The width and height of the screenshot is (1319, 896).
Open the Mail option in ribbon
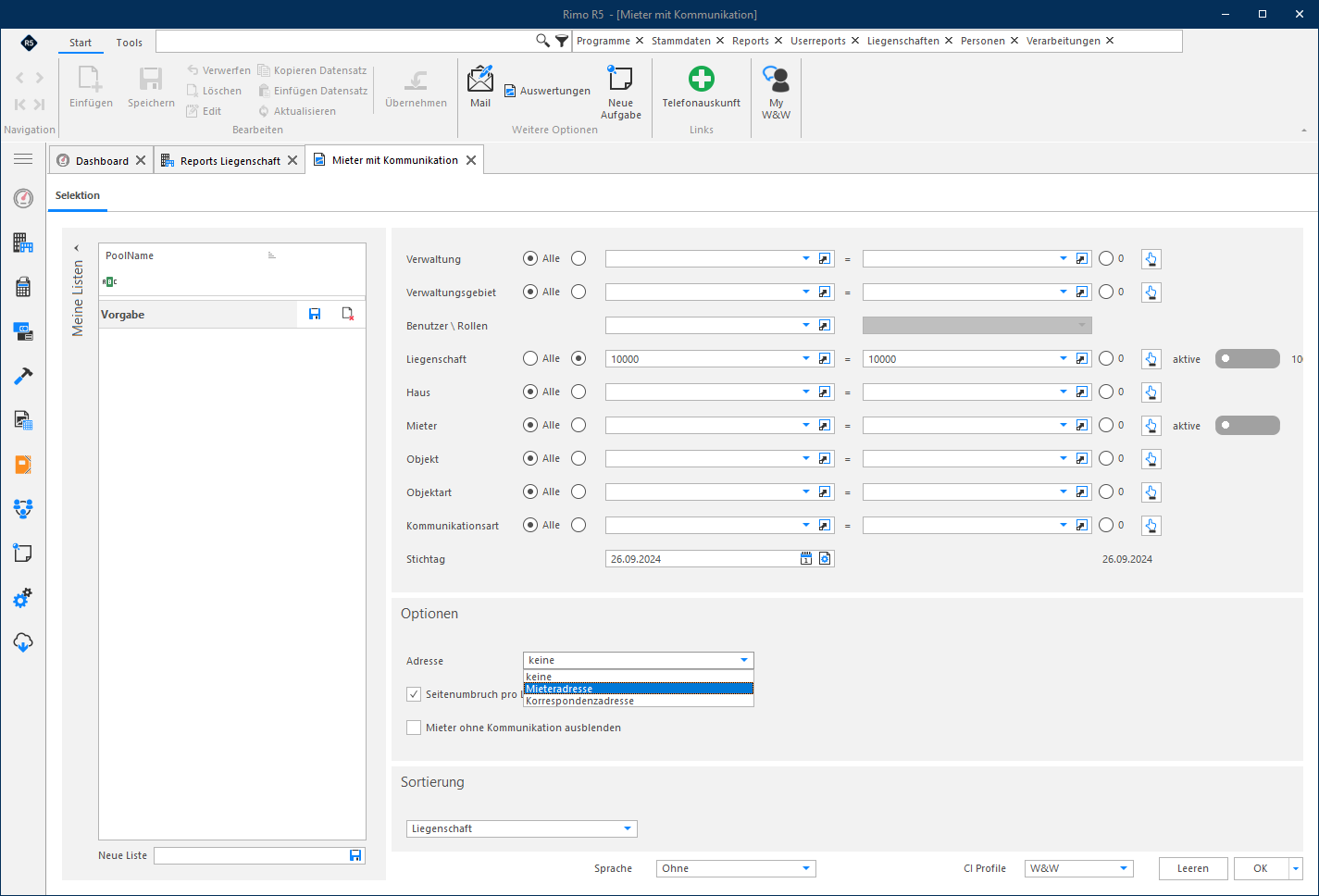point(480,86)
